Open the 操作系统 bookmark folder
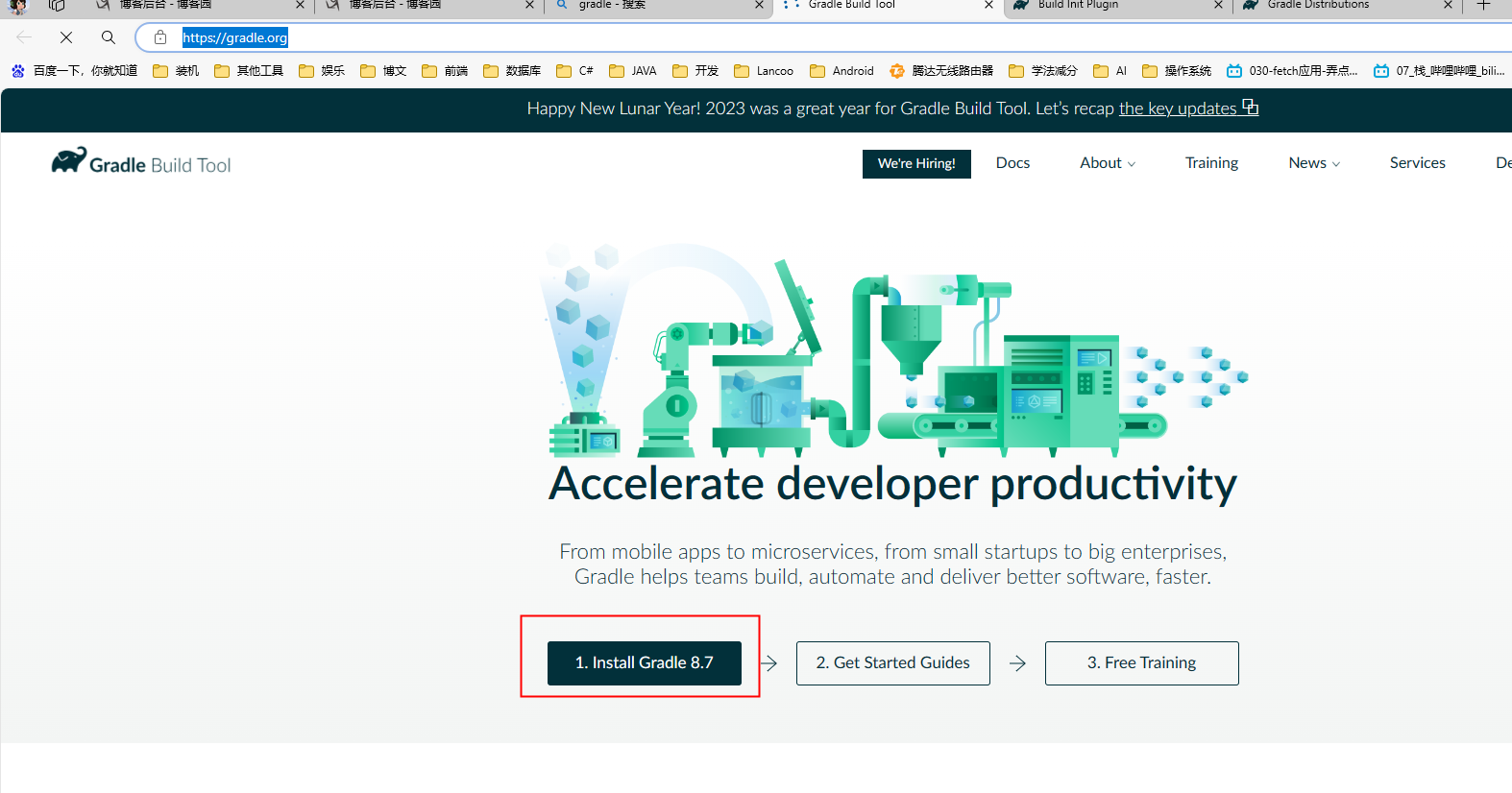1512x793 pixels. pos(1177,71)
